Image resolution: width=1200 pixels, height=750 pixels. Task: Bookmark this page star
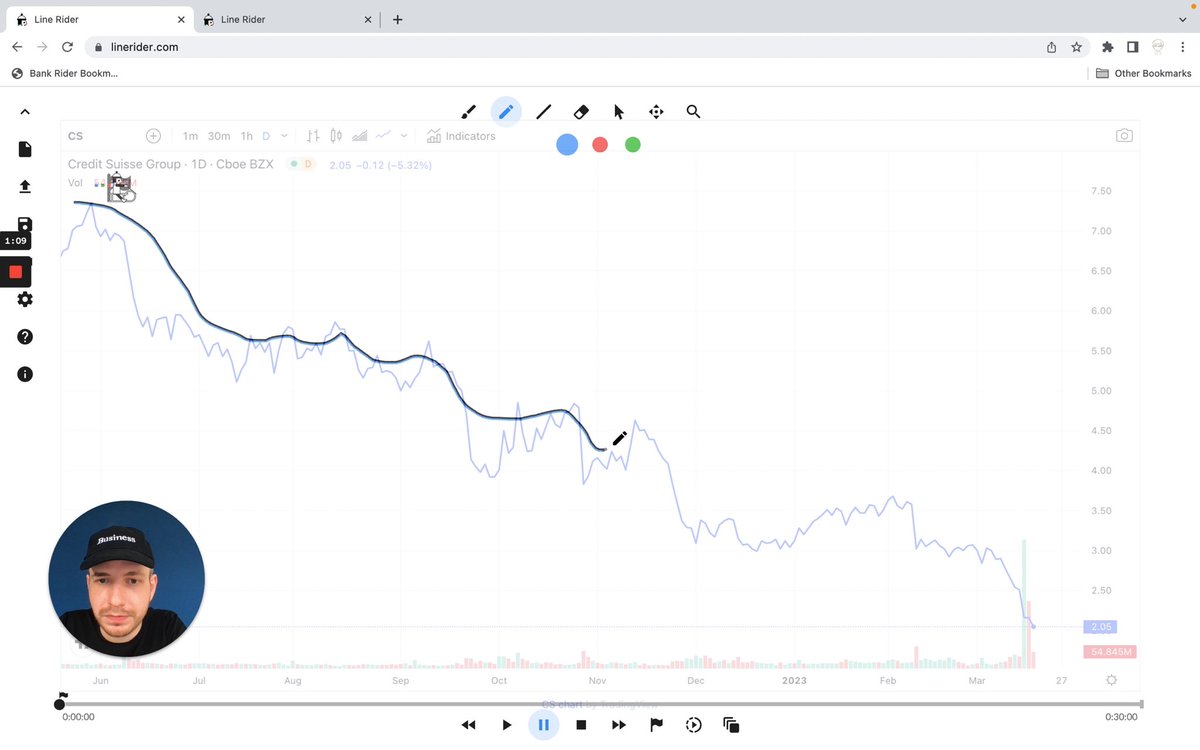click(x=1076, y=47)
